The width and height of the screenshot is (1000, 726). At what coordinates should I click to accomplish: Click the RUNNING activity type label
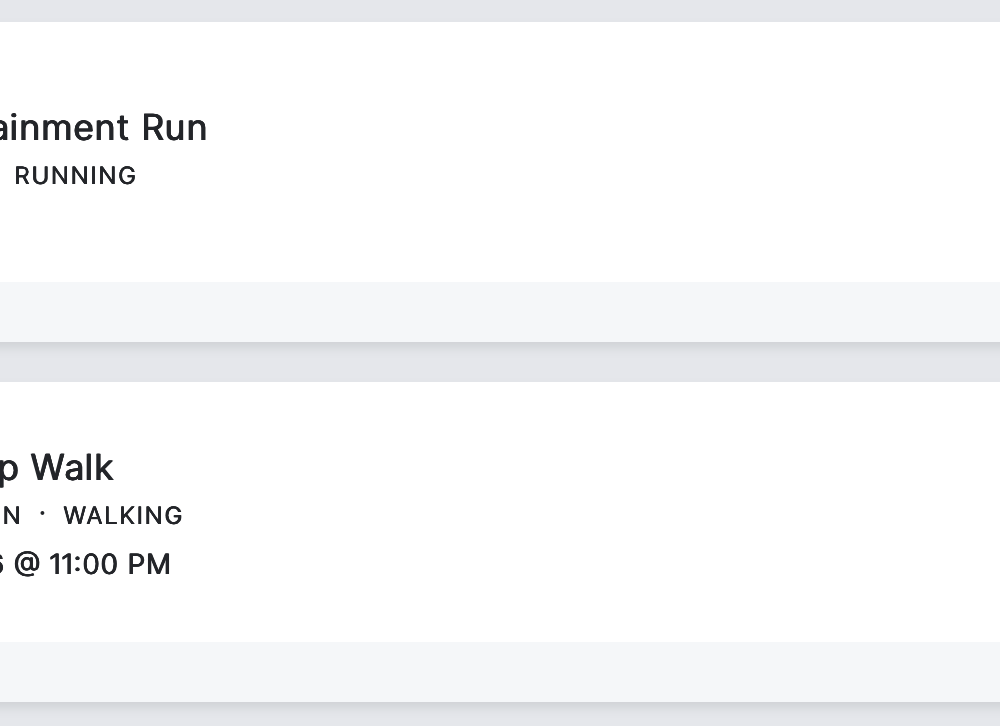click(75, 176)
